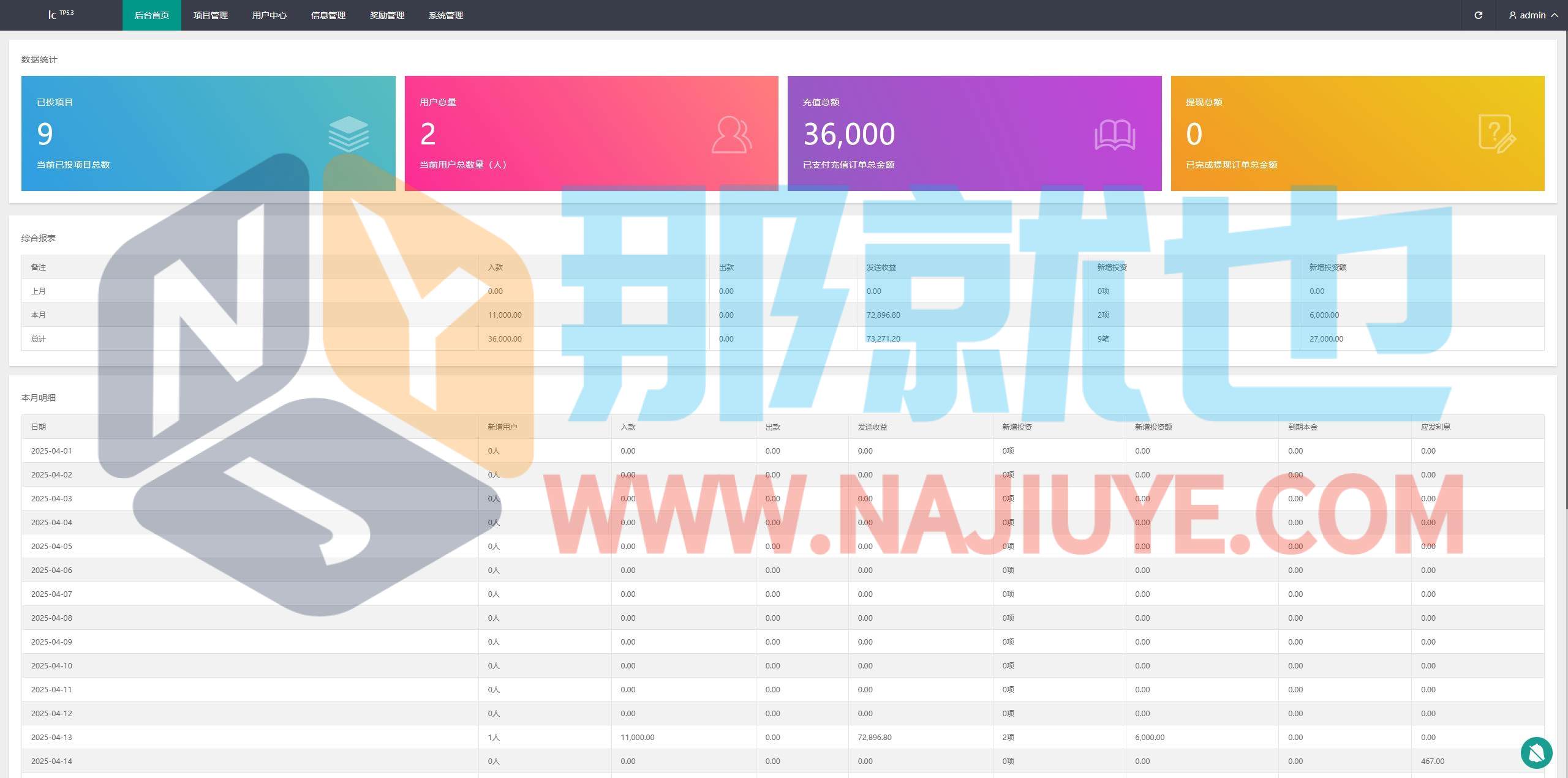Open the 用户中心 menu
Image resolution: width=1568 pixels, height=778 pixels.
point(269,15)
